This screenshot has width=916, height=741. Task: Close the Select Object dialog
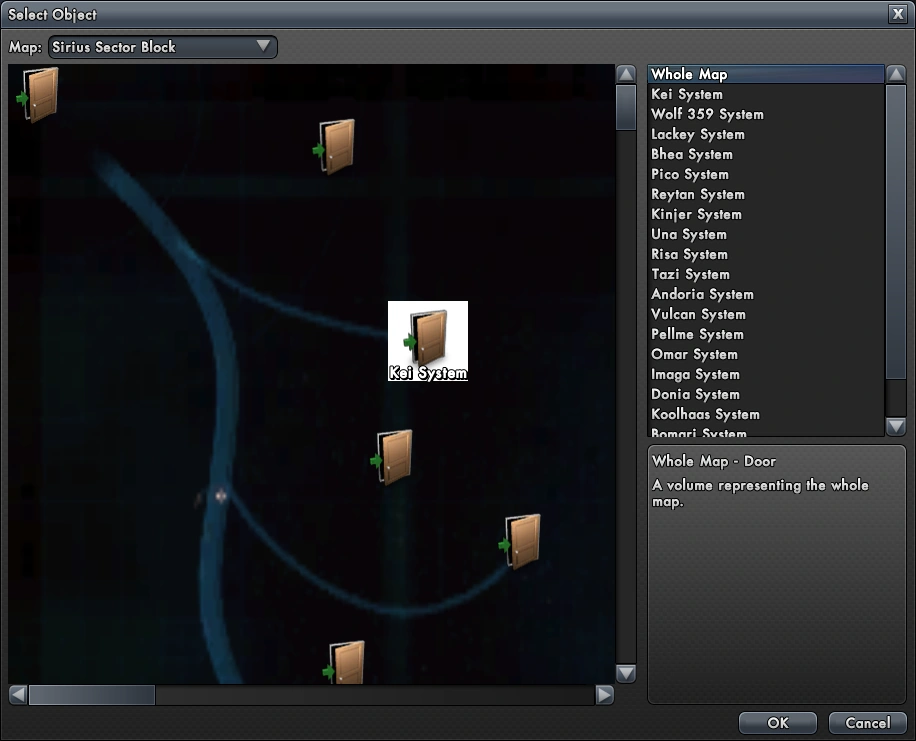tap(897, 14)
